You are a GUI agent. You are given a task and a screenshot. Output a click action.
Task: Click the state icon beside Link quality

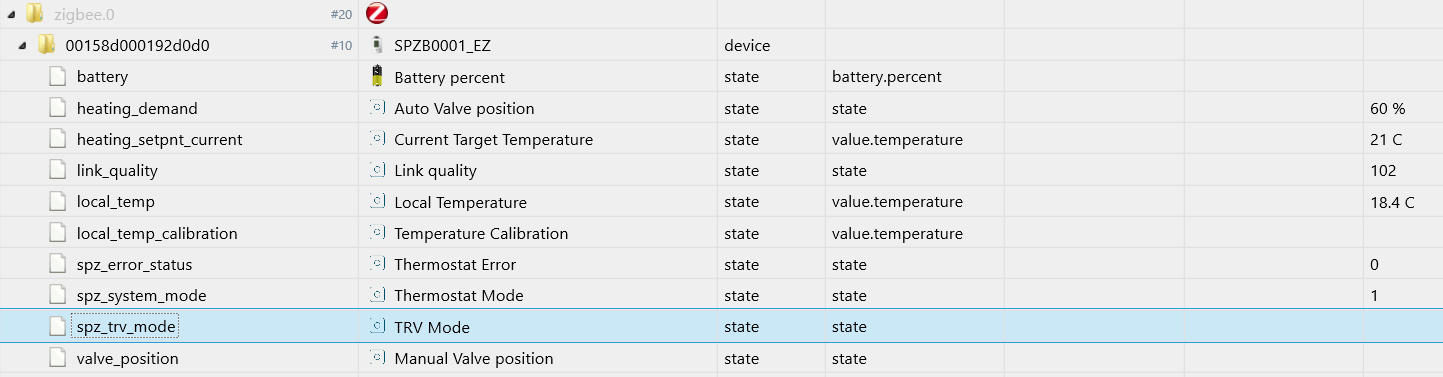tap(377, 170)
